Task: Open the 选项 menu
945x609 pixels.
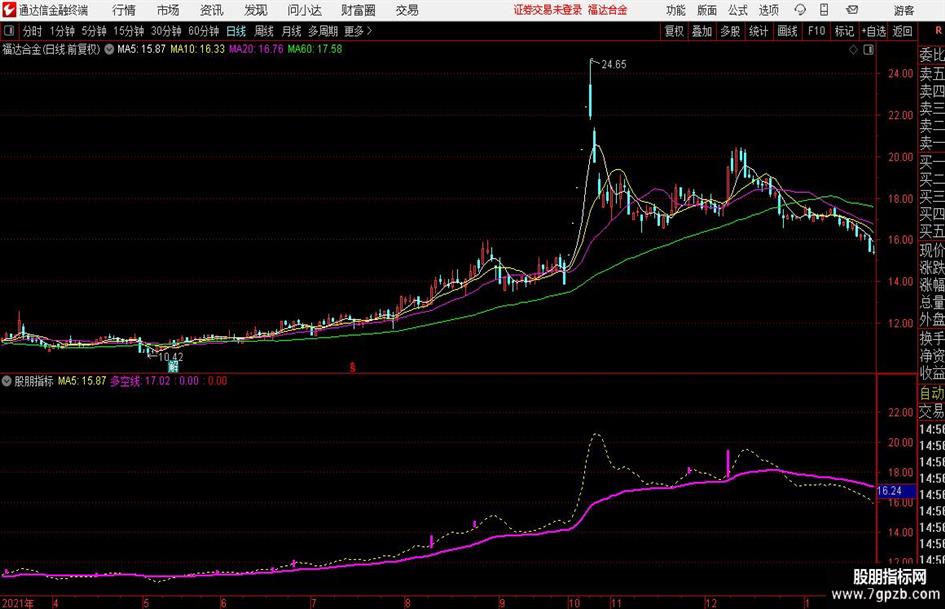Action: click(x=768, y=10)
